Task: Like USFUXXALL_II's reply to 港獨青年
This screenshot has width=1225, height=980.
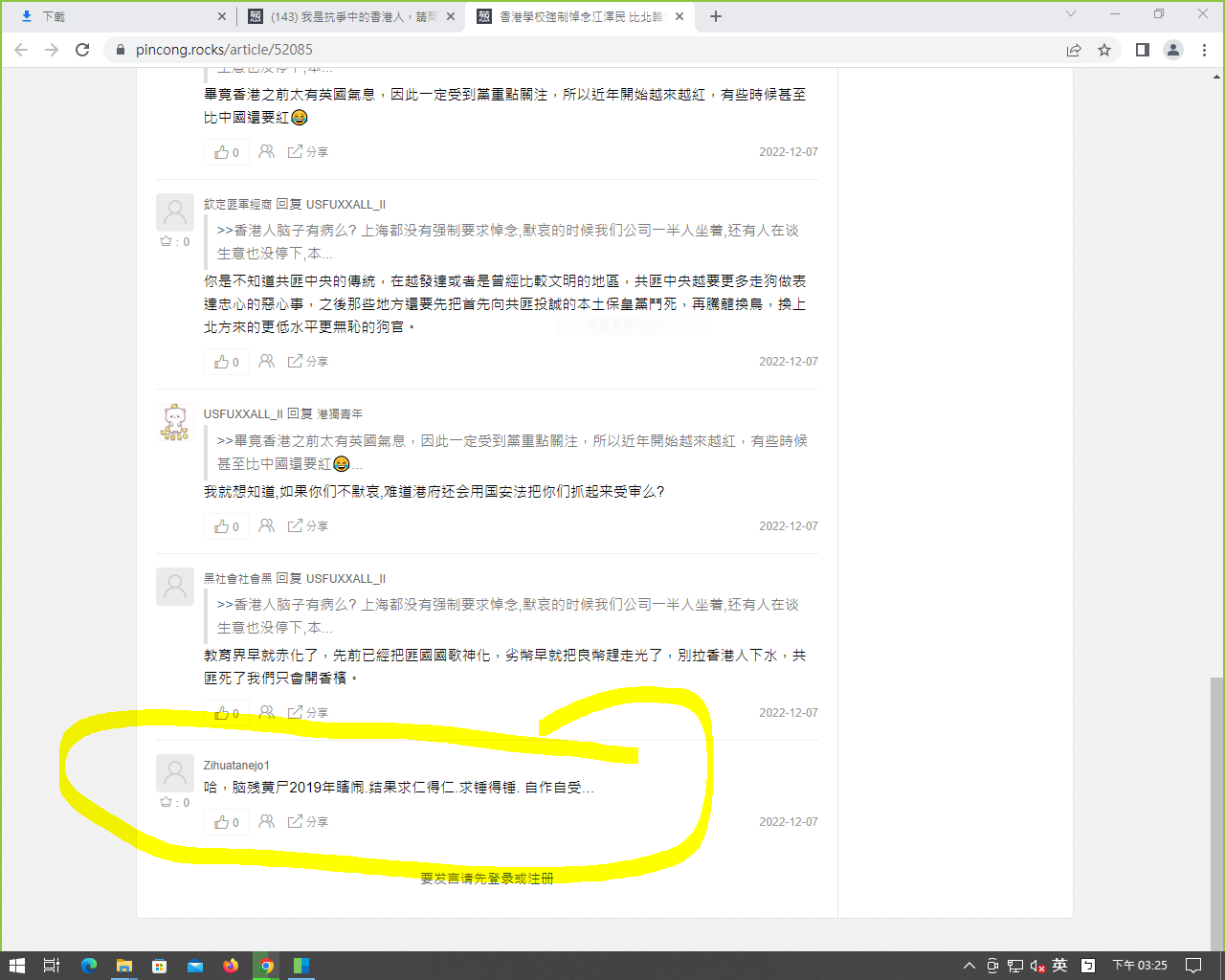Action: (227, 526)
